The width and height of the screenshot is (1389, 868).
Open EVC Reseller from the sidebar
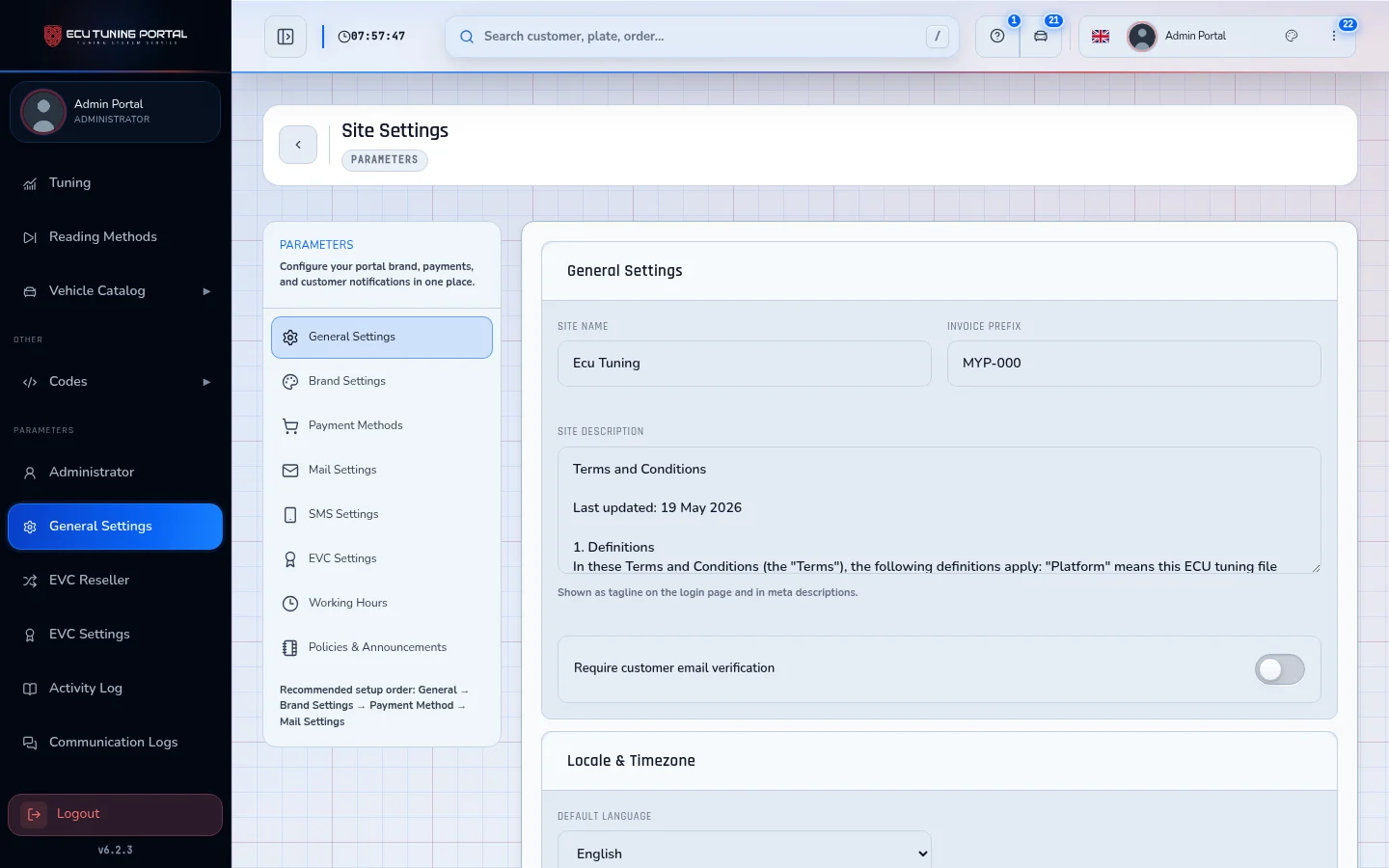pyautogui.click(x=116, y=581)
